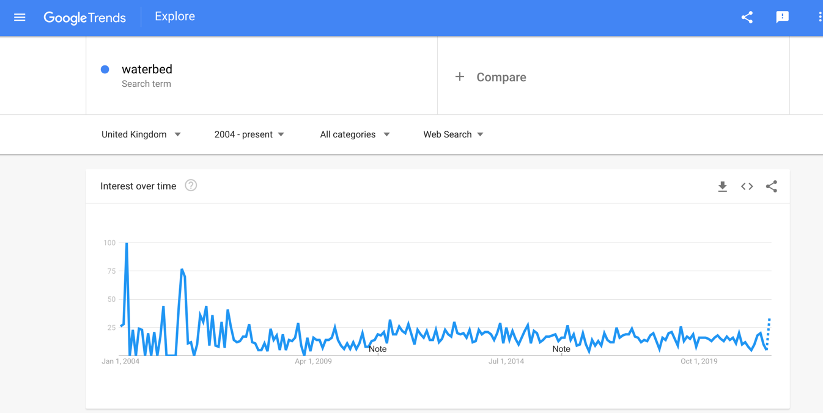
Task: Click the Compare button
Action: [501, 77]
